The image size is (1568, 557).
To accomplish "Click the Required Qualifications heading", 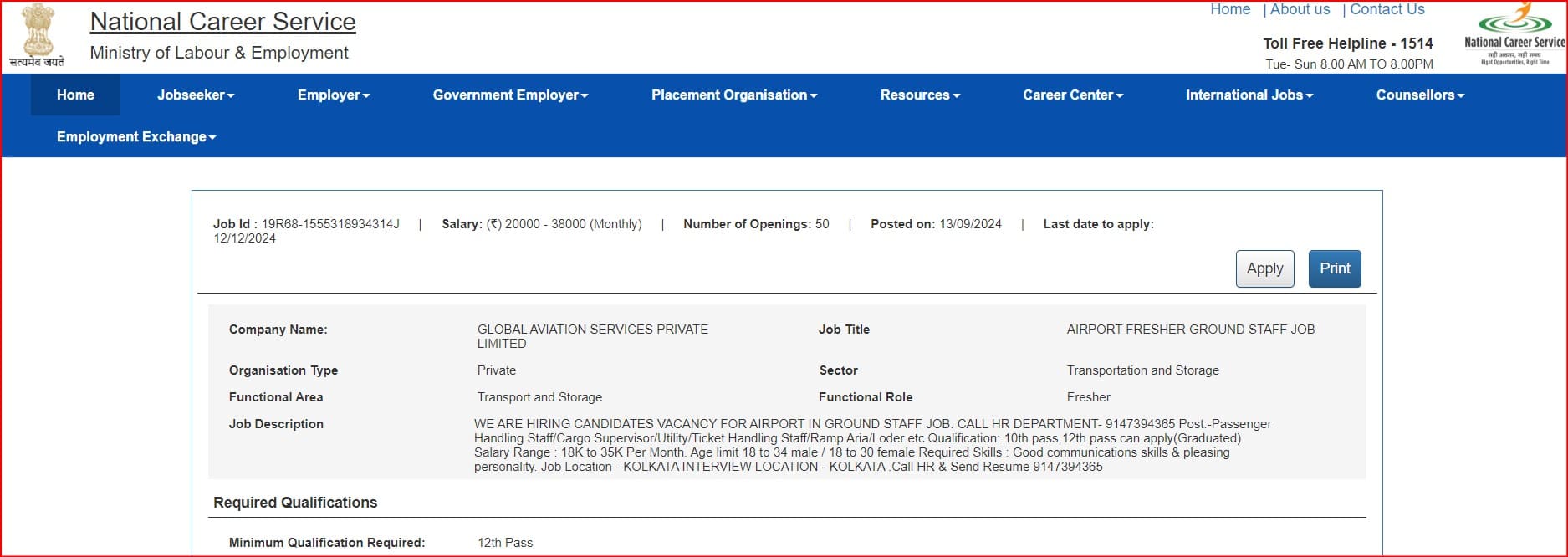I will click(x=295, y=503).
